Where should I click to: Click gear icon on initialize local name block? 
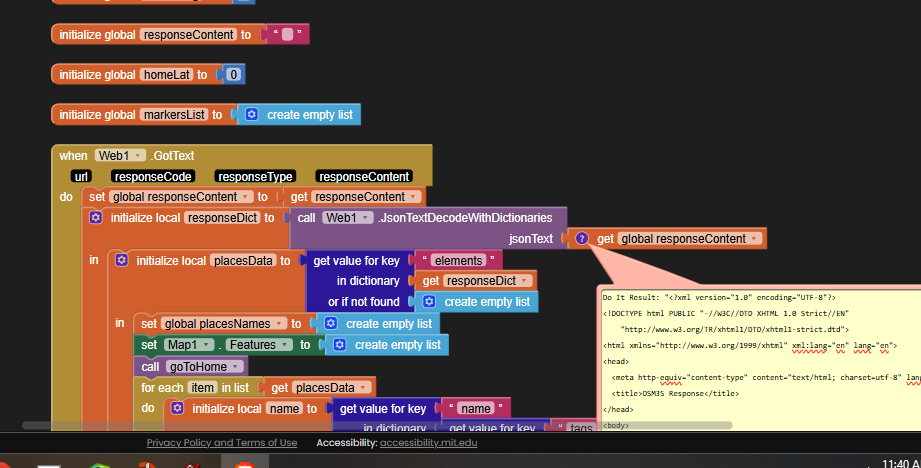coord(177,409)
